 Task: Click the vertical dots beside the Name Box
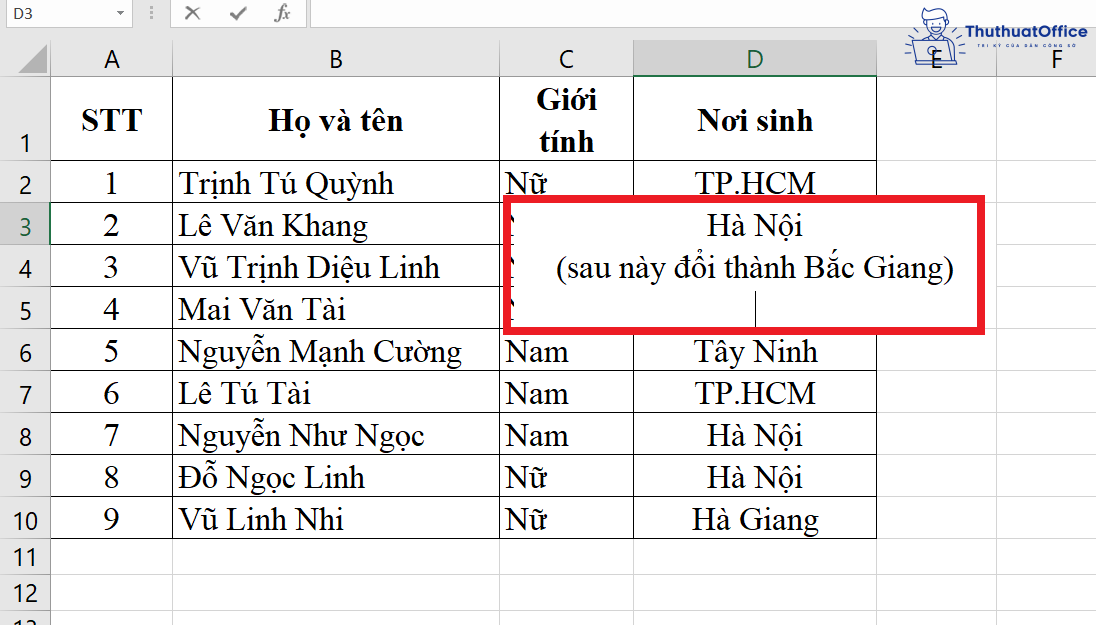pyautogui.click(x=151, y=14)
